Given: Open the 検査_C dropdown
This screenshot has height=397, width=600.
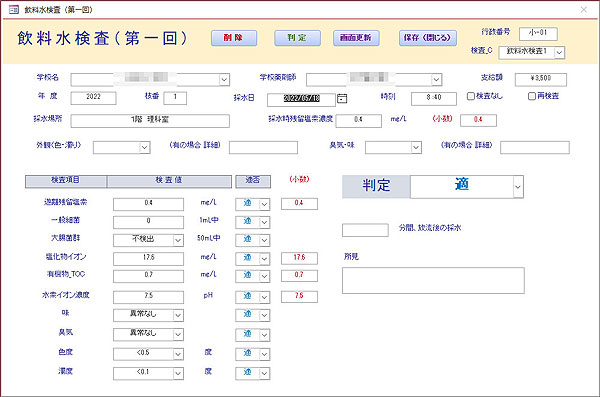Looking at the screenshot, I should point(559,53).
